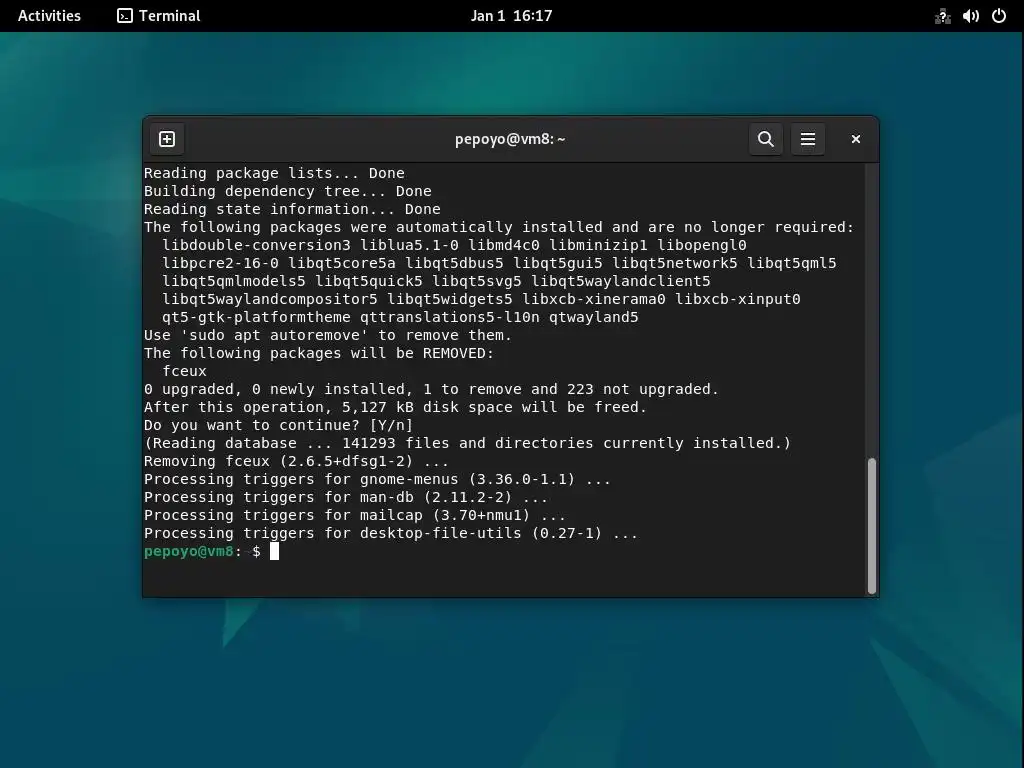The width and height of the screenshot is (1024, 768).
Task: Open the terminal search tool
Action: [766, 139]
